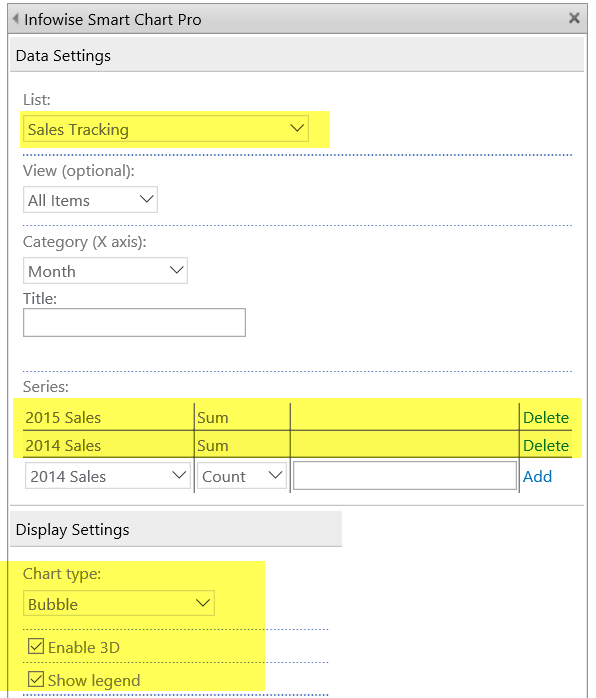Image resolution: width=596 pixels, height=698 pixels.
Task: Collapse the Display Settings section header
Action: tap(176, 529)
